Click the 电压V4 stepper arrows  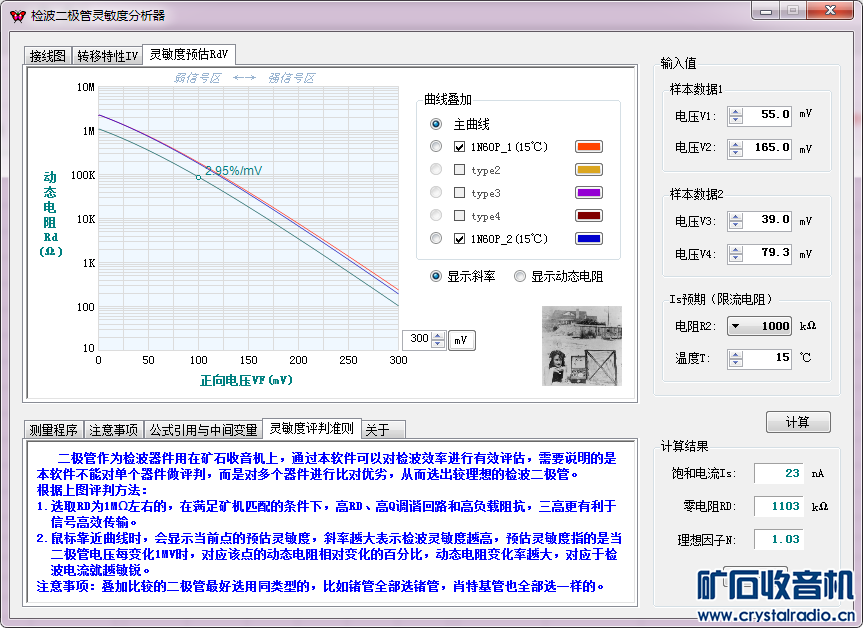pos(735,254)
